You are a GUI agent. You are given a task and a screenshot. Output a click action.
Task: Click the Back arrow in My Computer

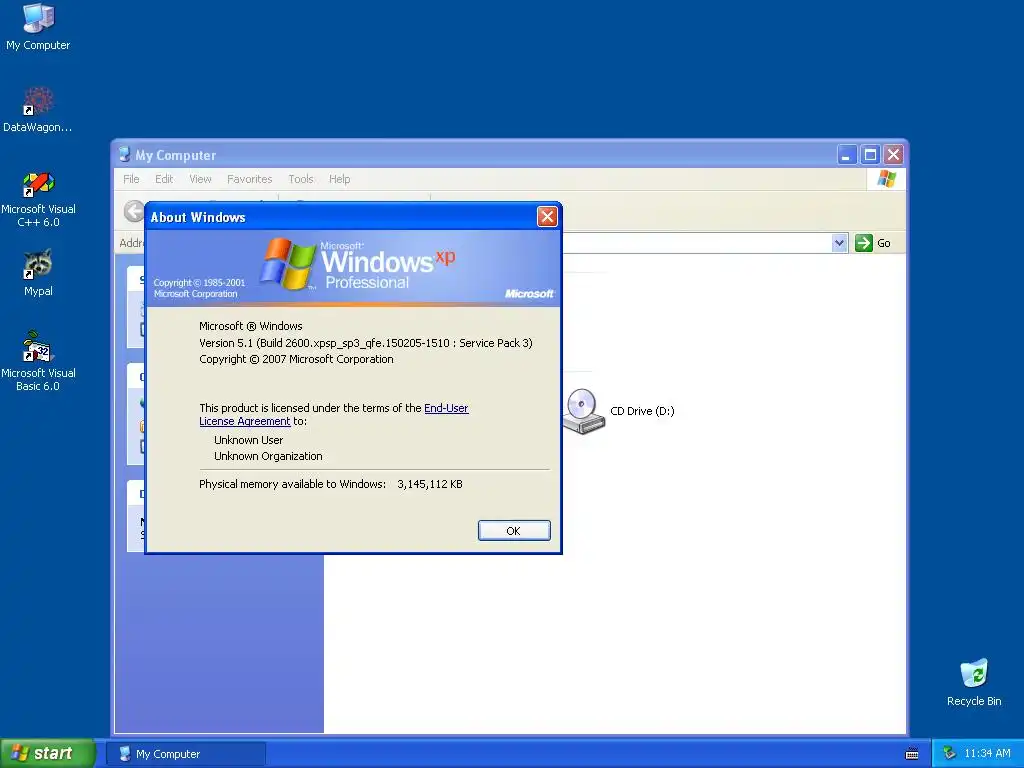[x=134, y=211]
